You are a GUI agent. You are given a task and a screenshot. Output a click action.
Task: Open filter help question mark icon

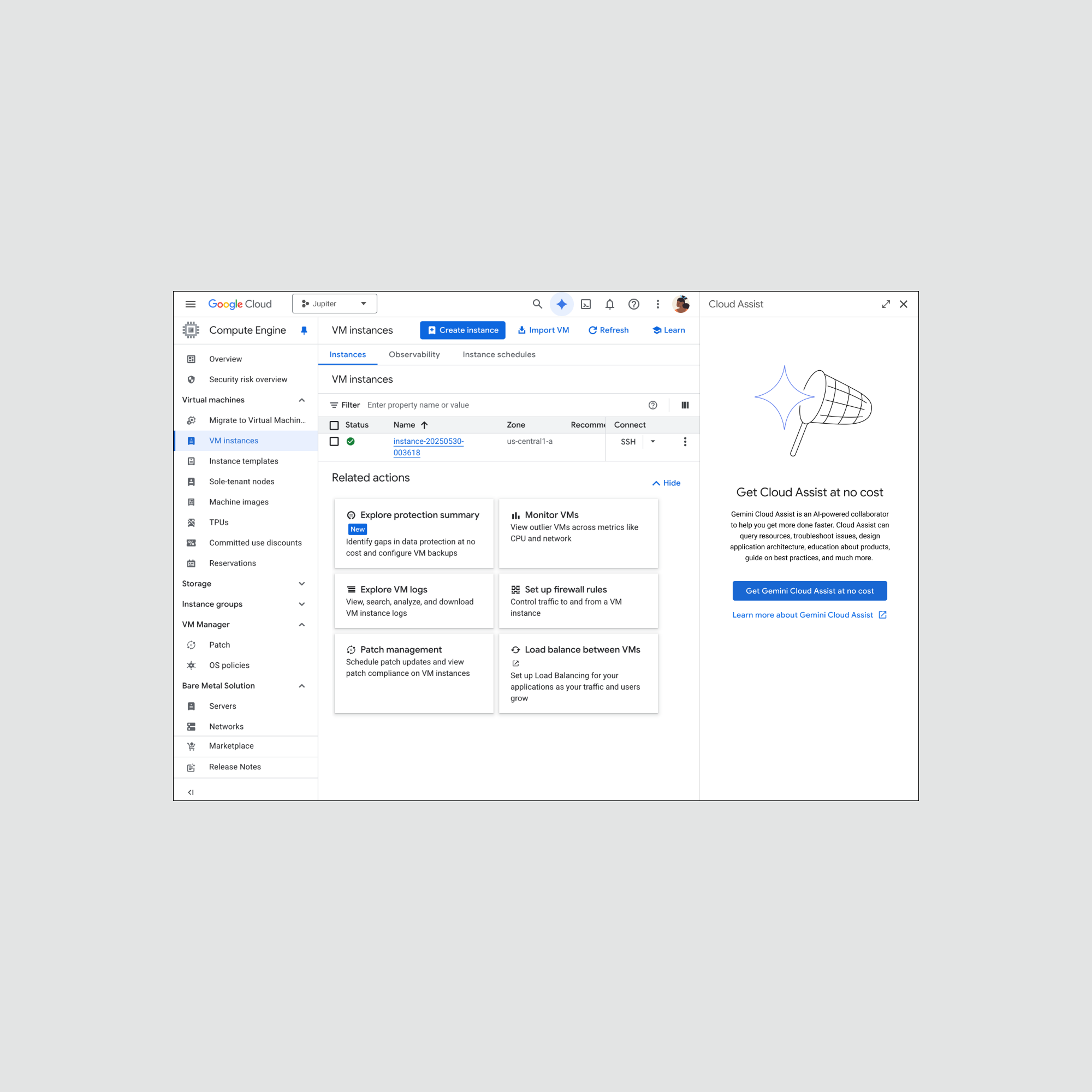coord(653,405)
